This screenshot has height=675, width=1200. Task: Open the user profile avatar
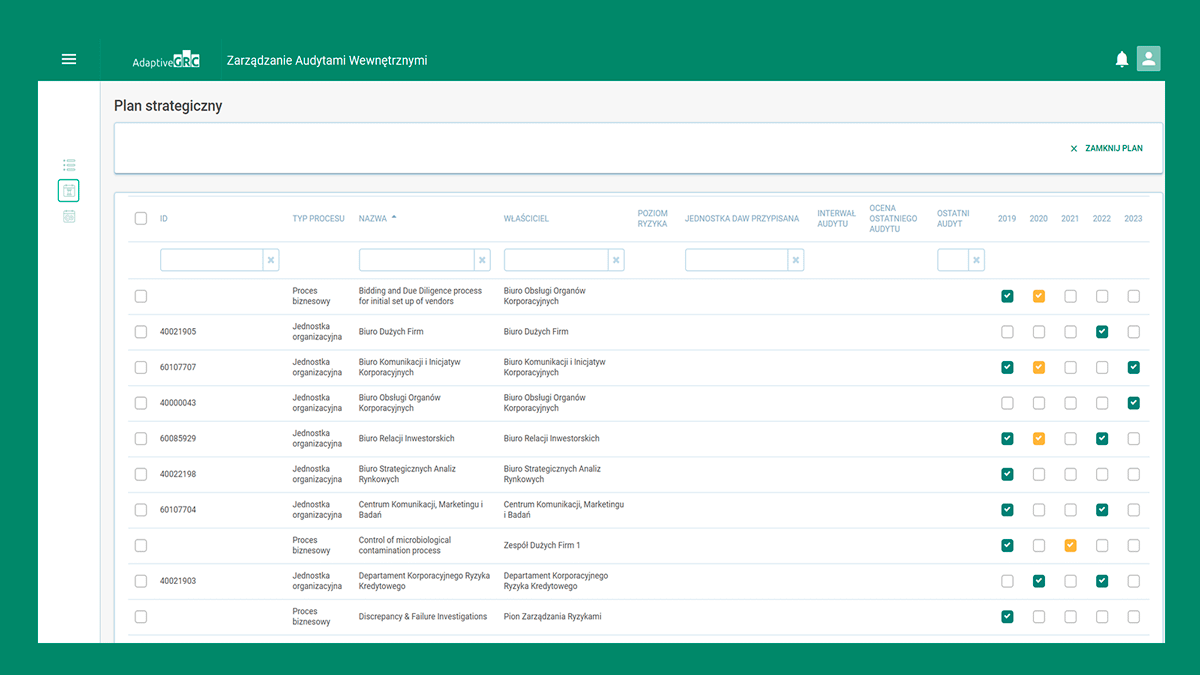click(1149, 59)
